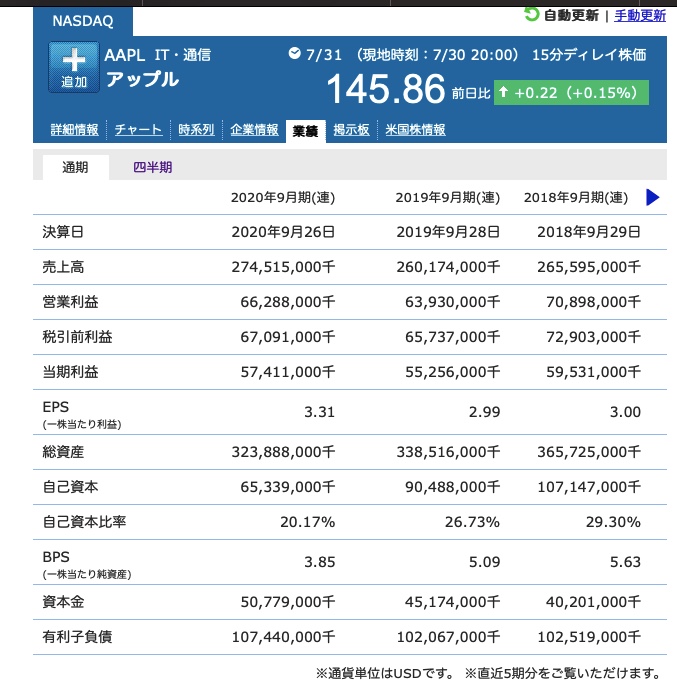Click the 323,888,000千 total assets value
Viewport: 677px width, 694px height.
[x=283, y=452]
